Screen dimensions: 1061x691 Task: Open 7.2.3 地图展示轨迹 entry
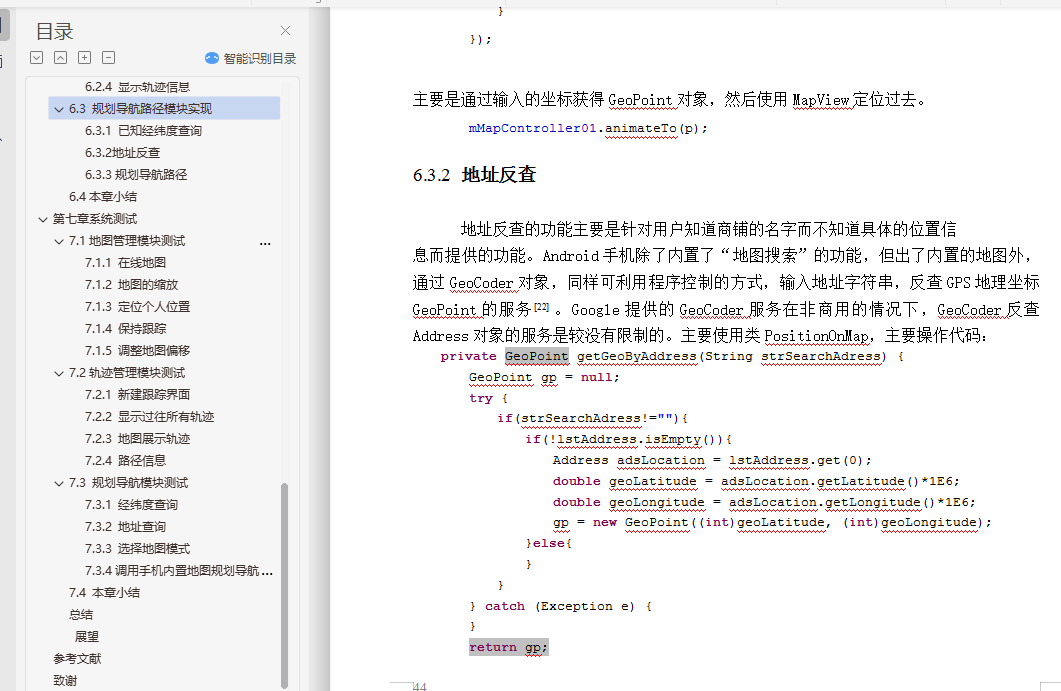point(137,439)
